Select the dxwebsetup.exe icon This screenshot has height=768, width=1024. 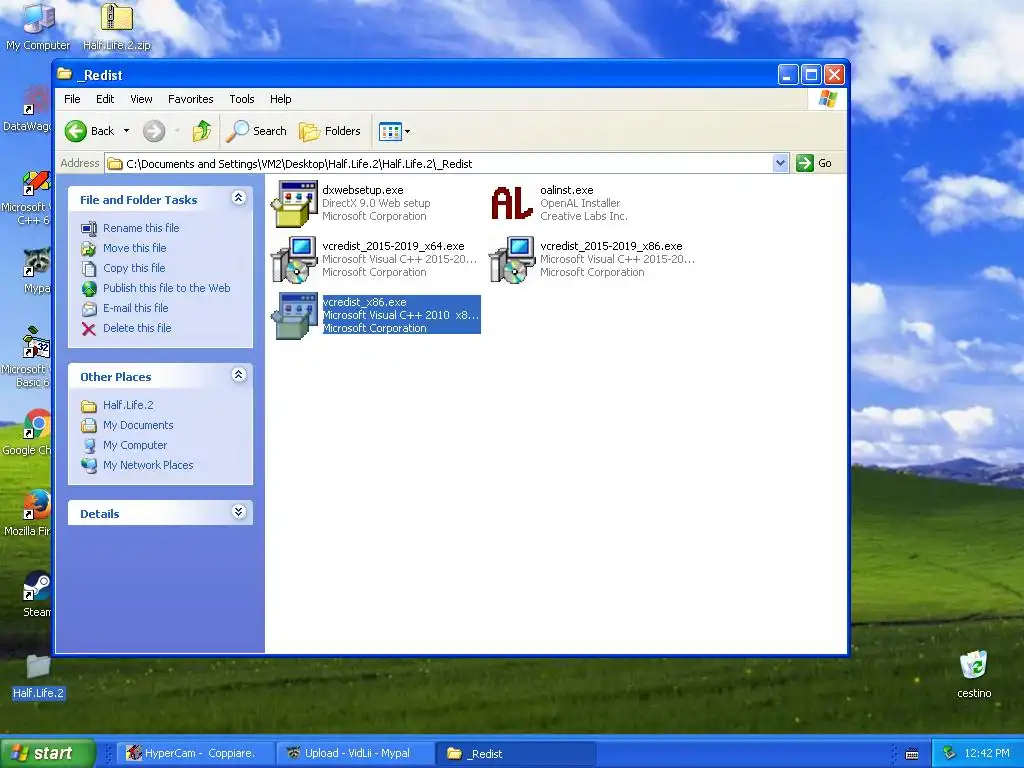click(x=295, y=204)
